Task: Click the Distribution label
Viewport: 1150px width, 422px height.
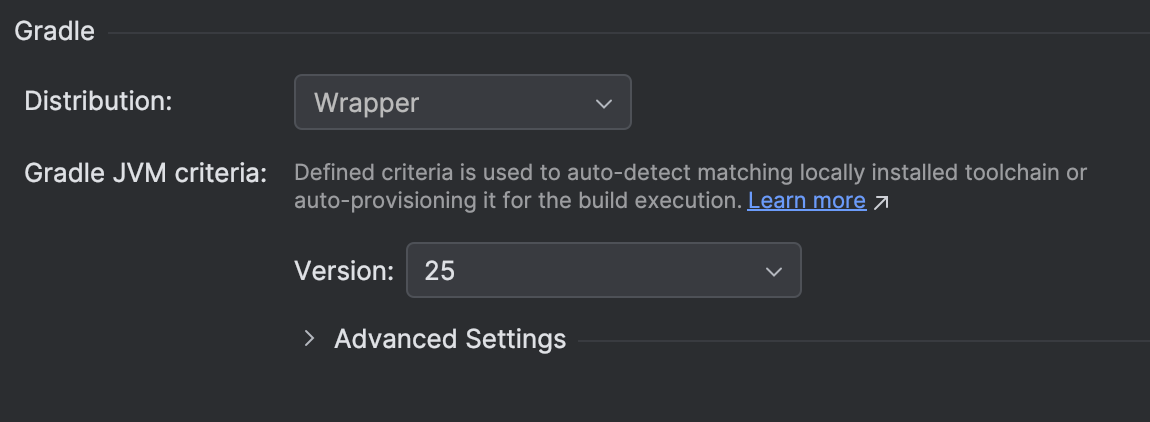Action: (x=98, y=101)
